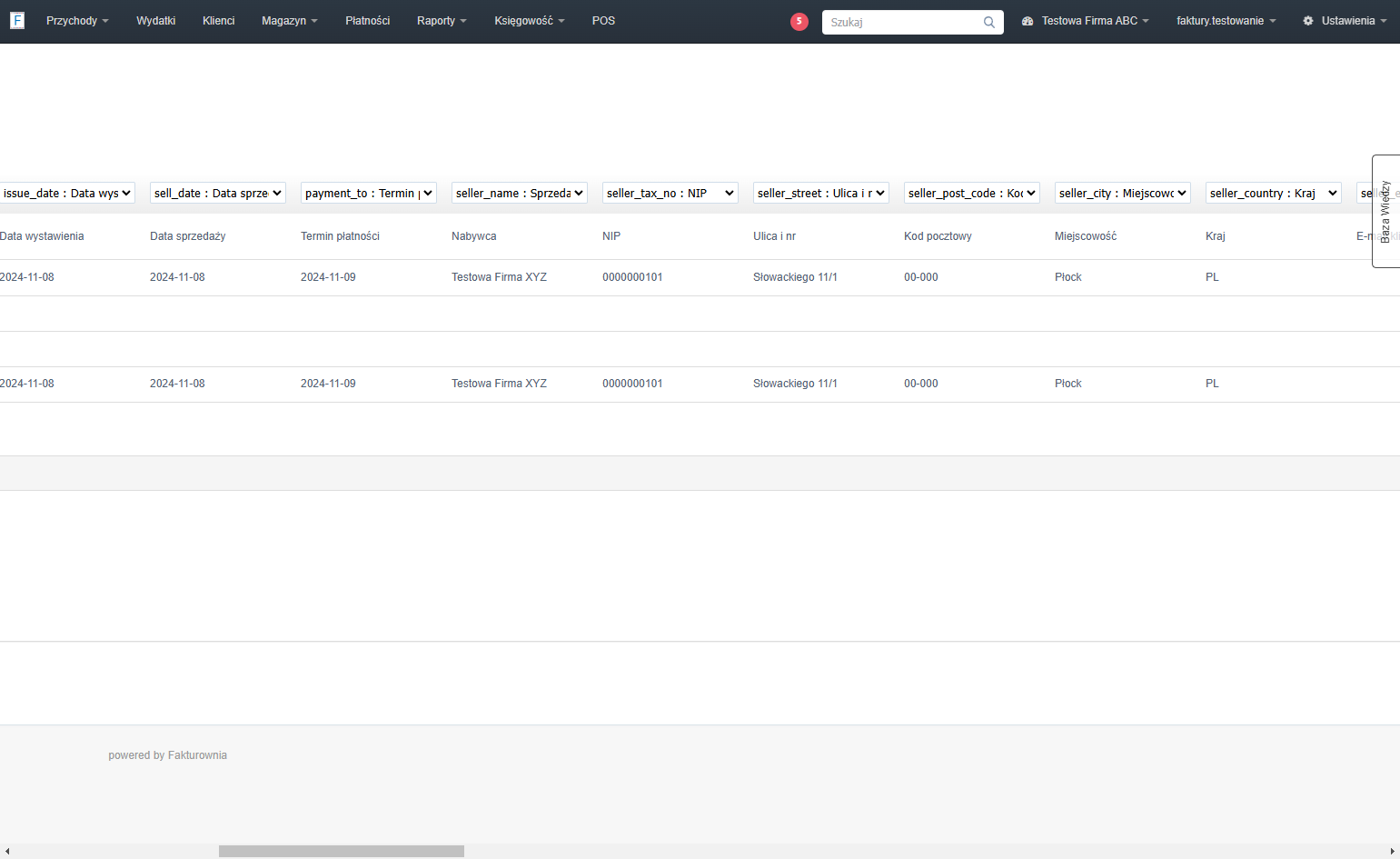This screenshot has height=859, width=1400.
Task: Click the gear icon beside Ustawienia
Action: [x=1308, y=21]
